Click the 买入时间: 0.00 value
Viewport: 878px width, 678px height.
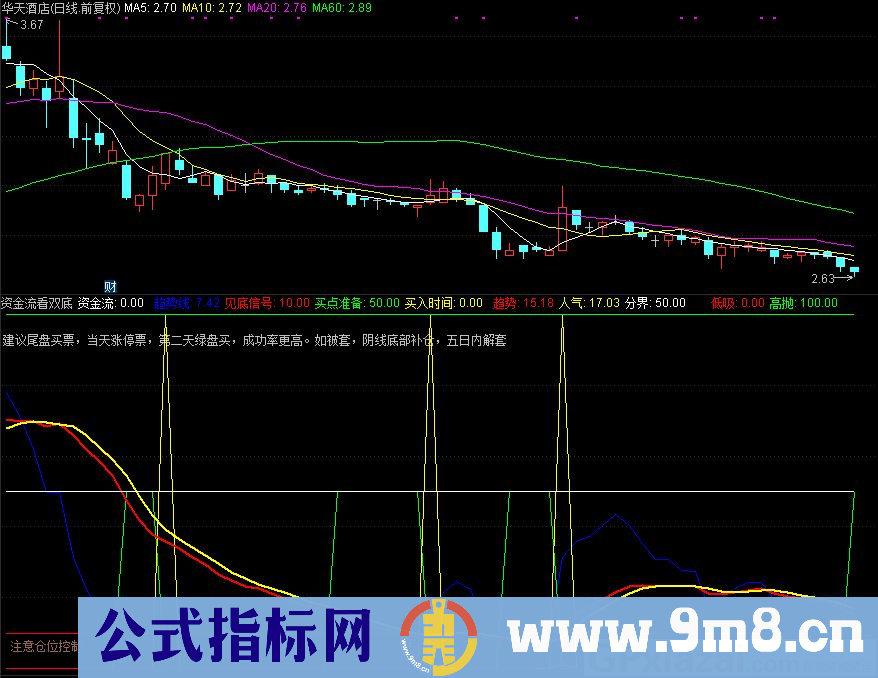pyautogui.click(x=443, y=303)
